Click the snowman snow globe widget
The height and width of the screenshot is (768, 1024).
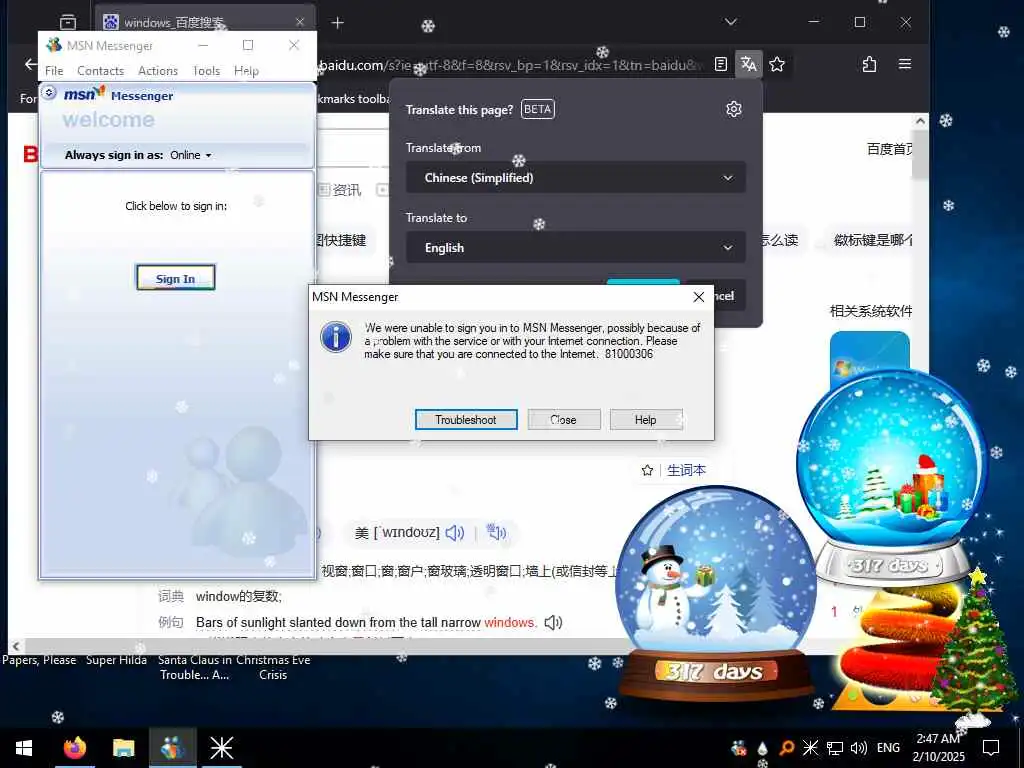click(x=716, y=591)
